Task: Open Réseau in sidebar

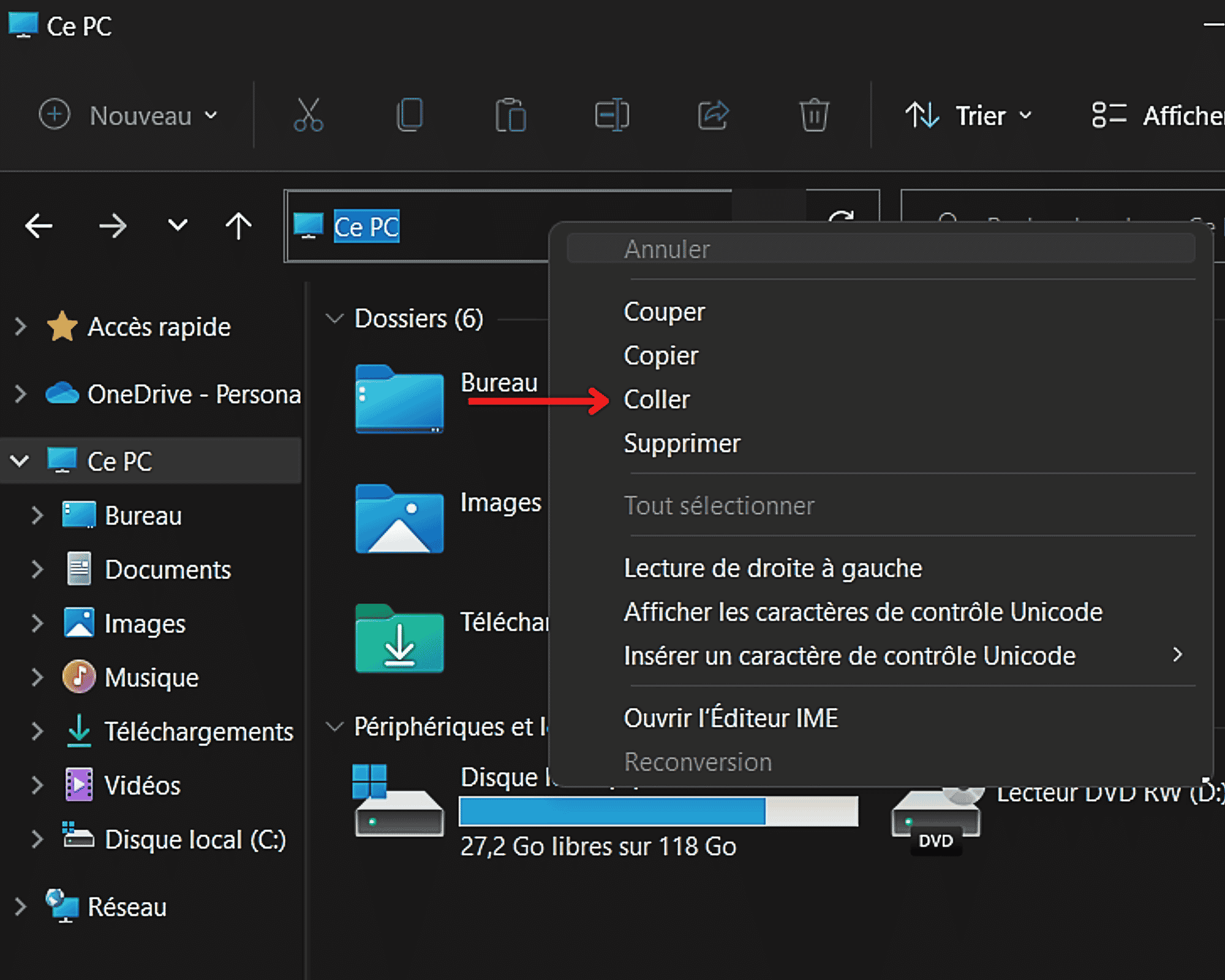Action: click(x=106, y=907)
